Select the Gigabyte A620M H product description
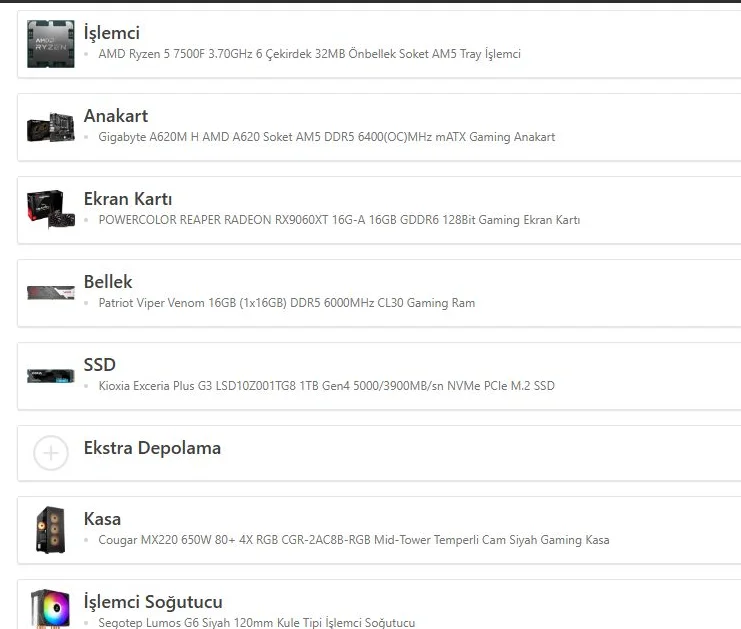The image size is (741, 629). (x=326, y=137)
